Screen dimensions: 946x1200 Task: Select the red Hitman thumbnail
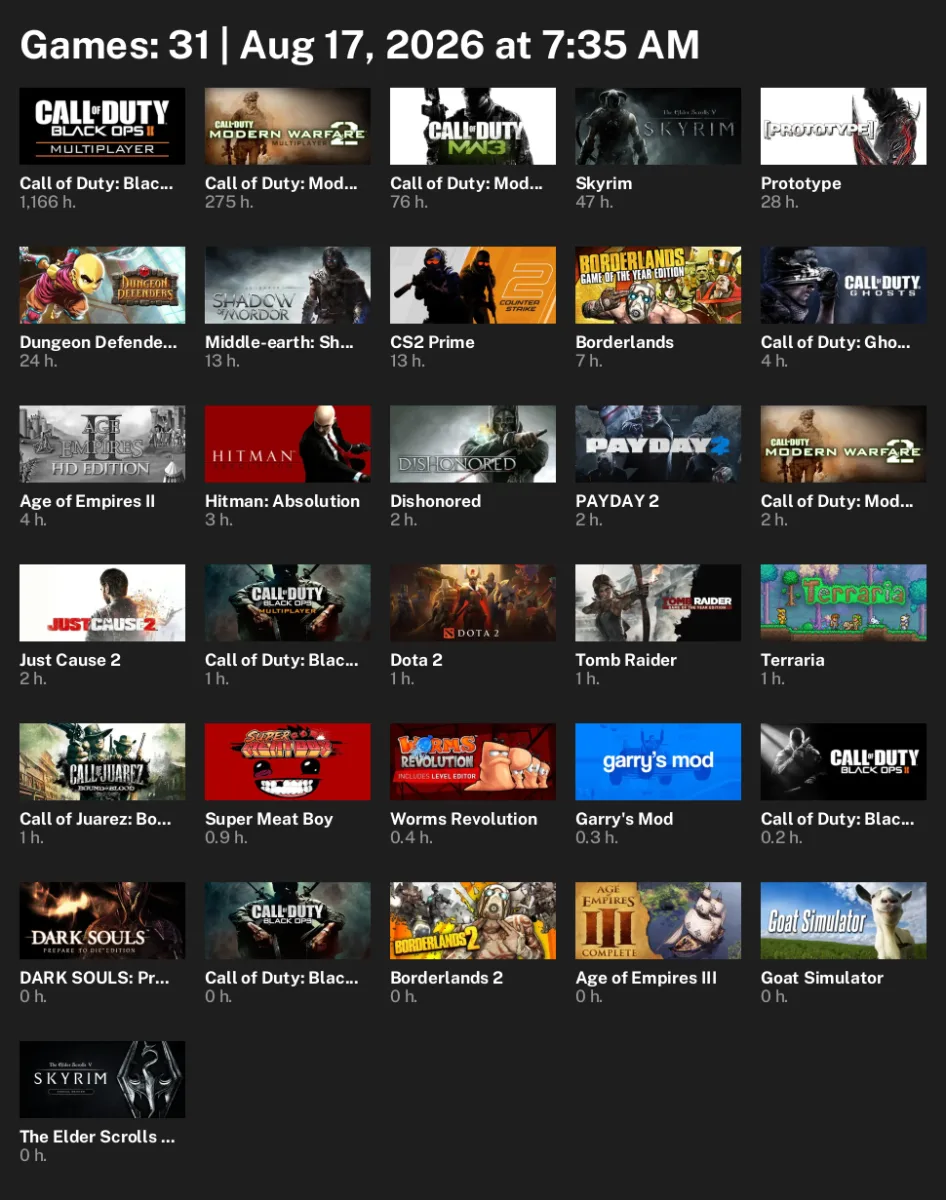coord(288,444)
